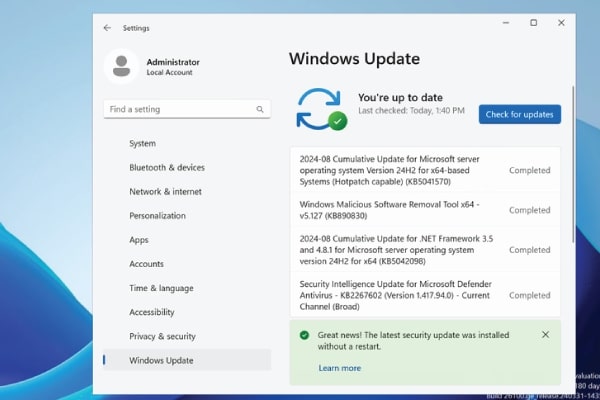The height and width of the screenshot is (400, 600).
Task: Click the vertical scrollbar in update list
Action: 573,165
